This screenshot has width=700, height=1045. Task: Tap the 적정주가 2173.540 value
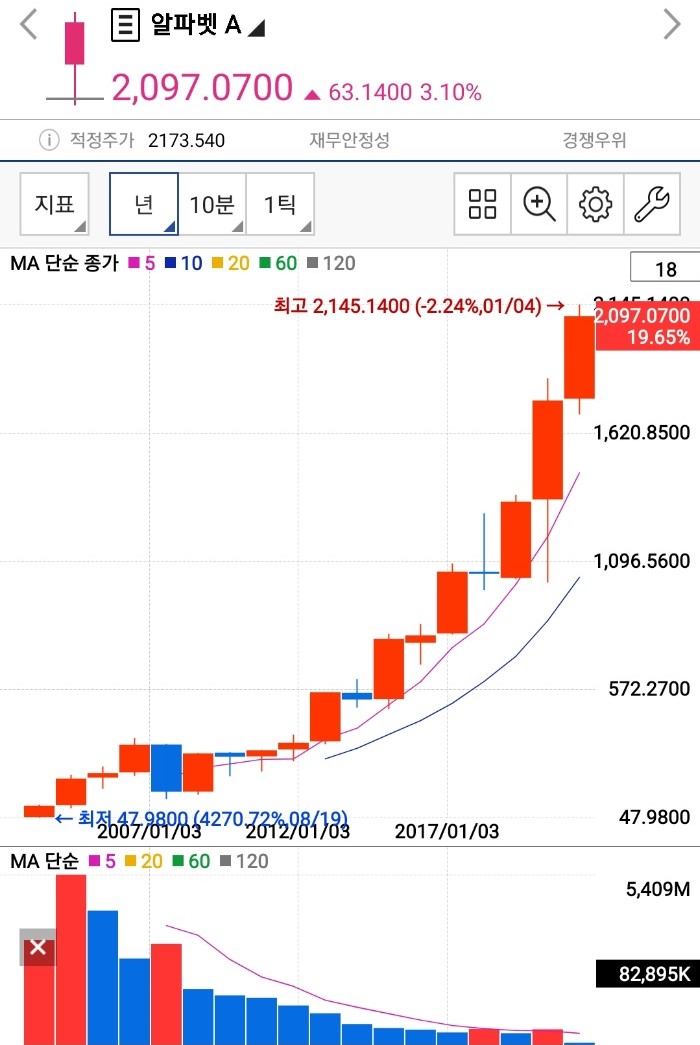[x=187, y=141]
